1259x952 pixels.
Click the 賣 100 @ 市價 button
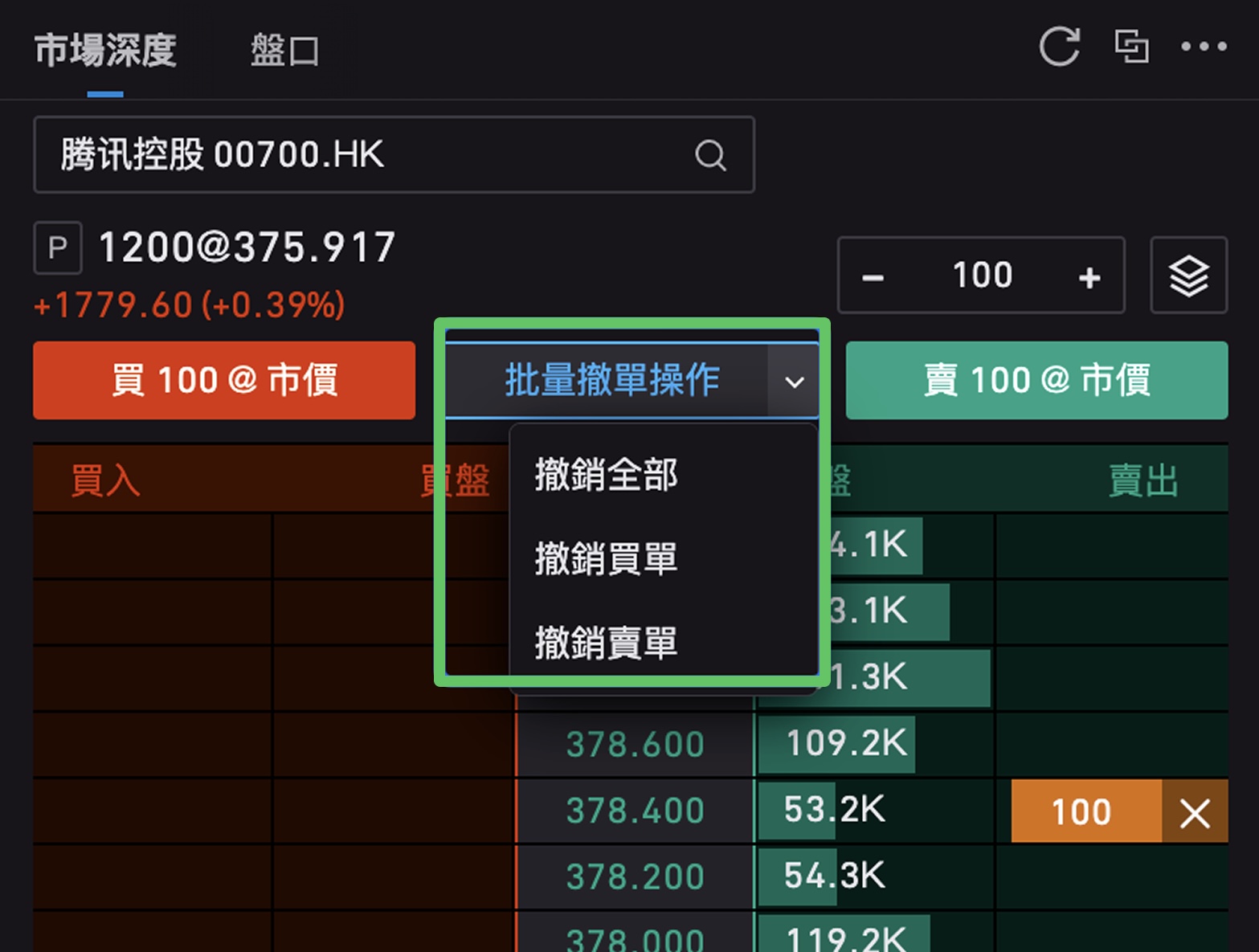(1036, 381)
